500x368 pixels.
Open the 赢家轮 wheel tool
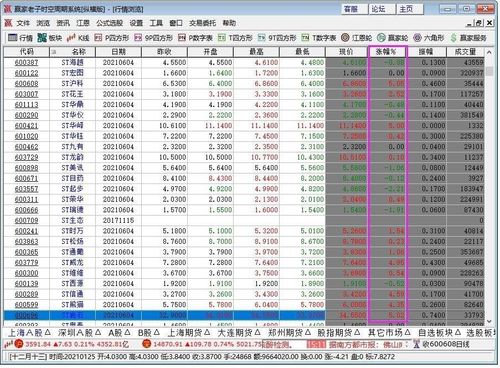393,38
